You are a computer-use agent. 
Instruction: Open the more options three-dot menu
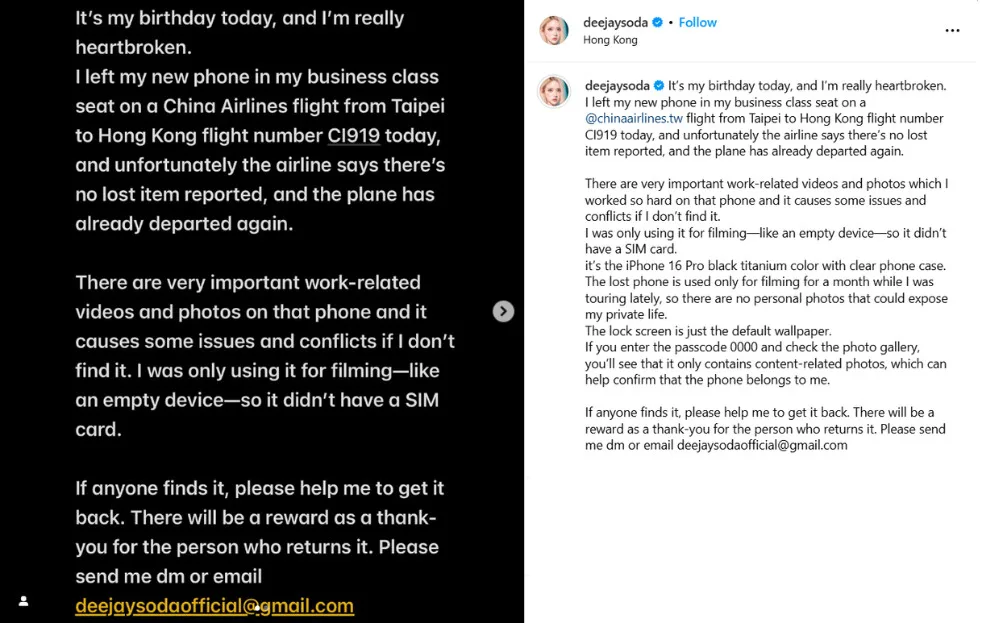click(x=952, y=31)
